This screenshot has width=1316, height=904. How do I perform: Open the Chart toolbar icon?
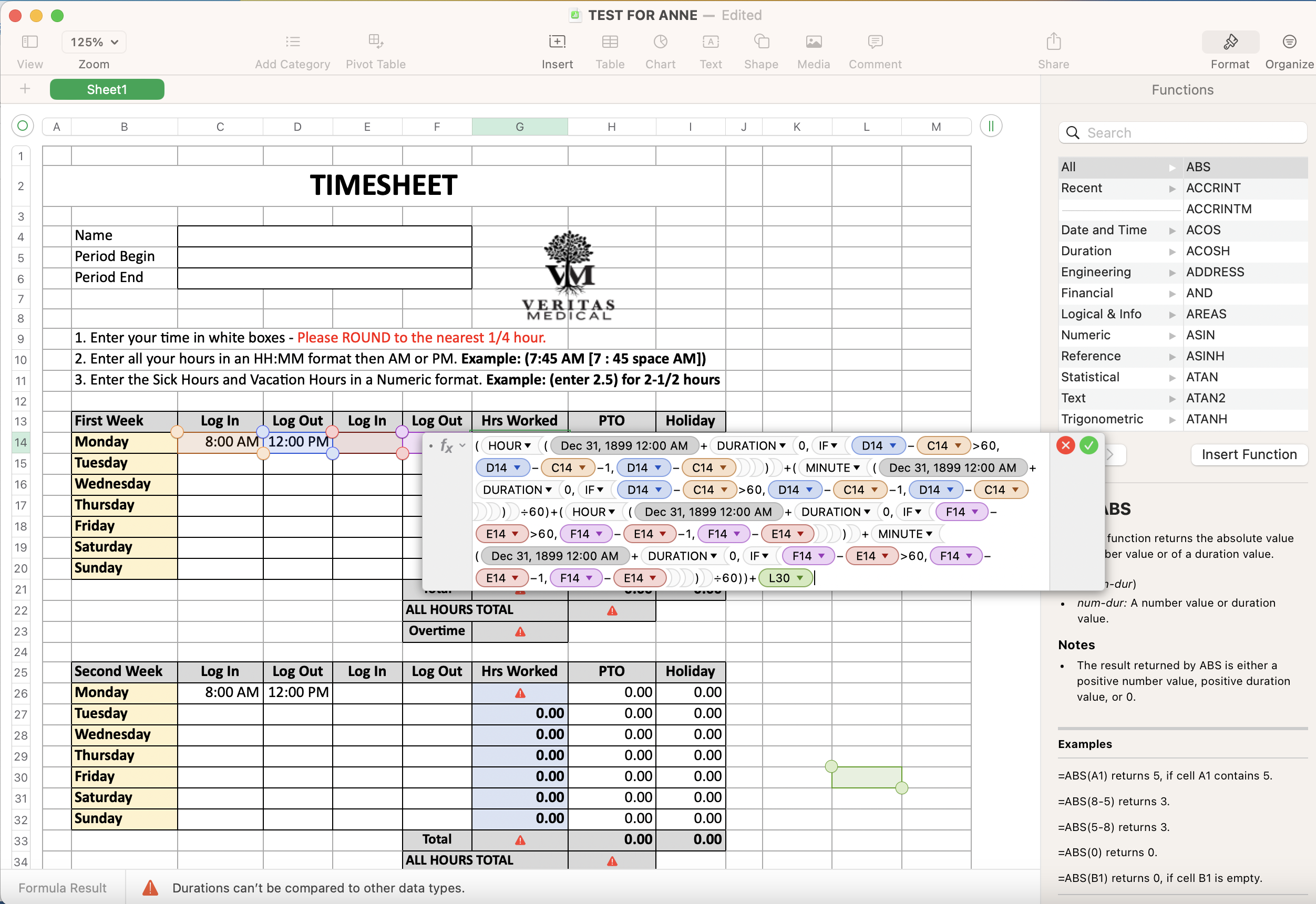[660, 42]
